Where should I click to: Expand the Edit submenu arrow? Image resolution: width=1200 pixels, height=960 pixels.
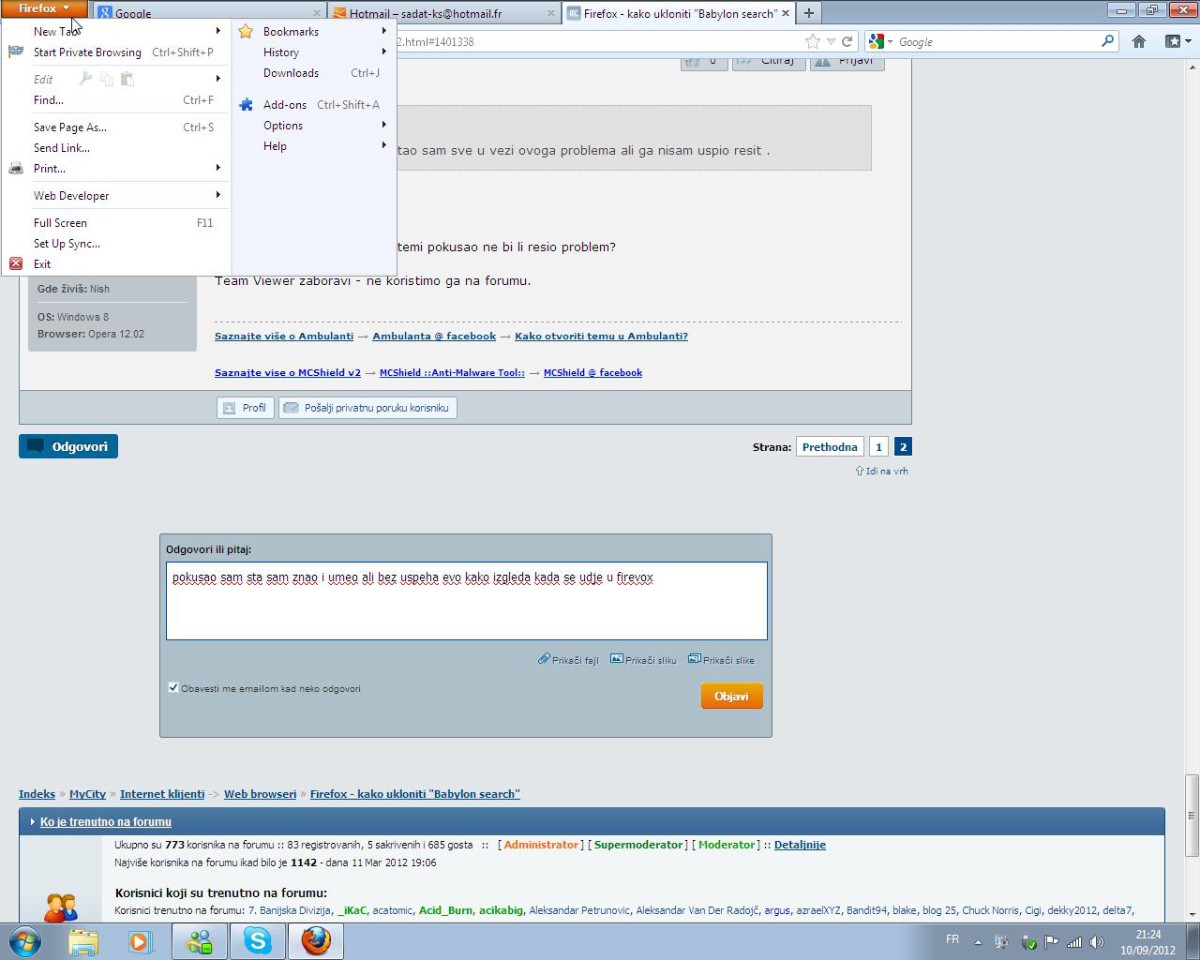pyautogui.click(x=218, y=79)
